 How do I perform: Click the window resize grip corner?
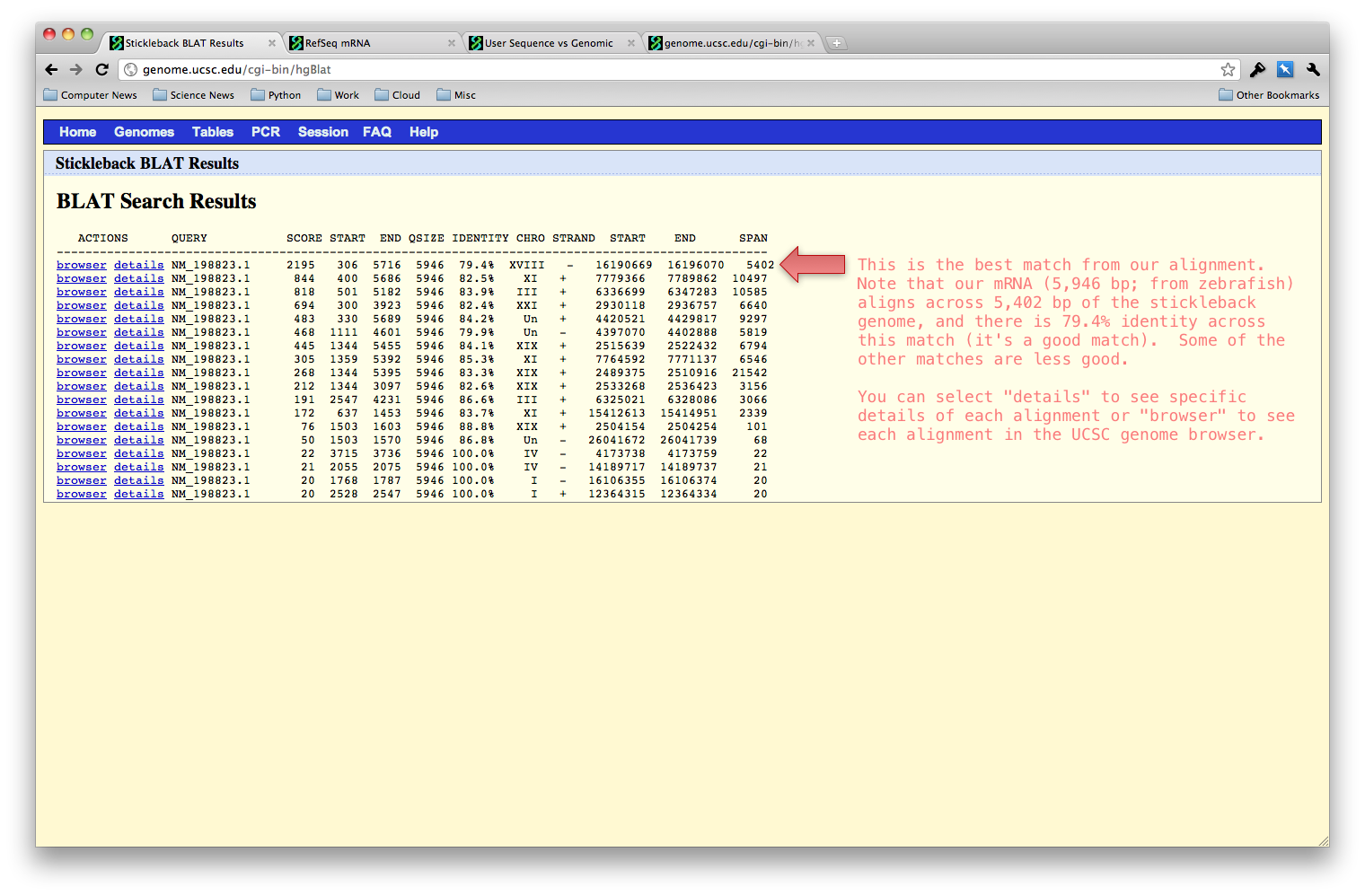[x=1323, y=840]
